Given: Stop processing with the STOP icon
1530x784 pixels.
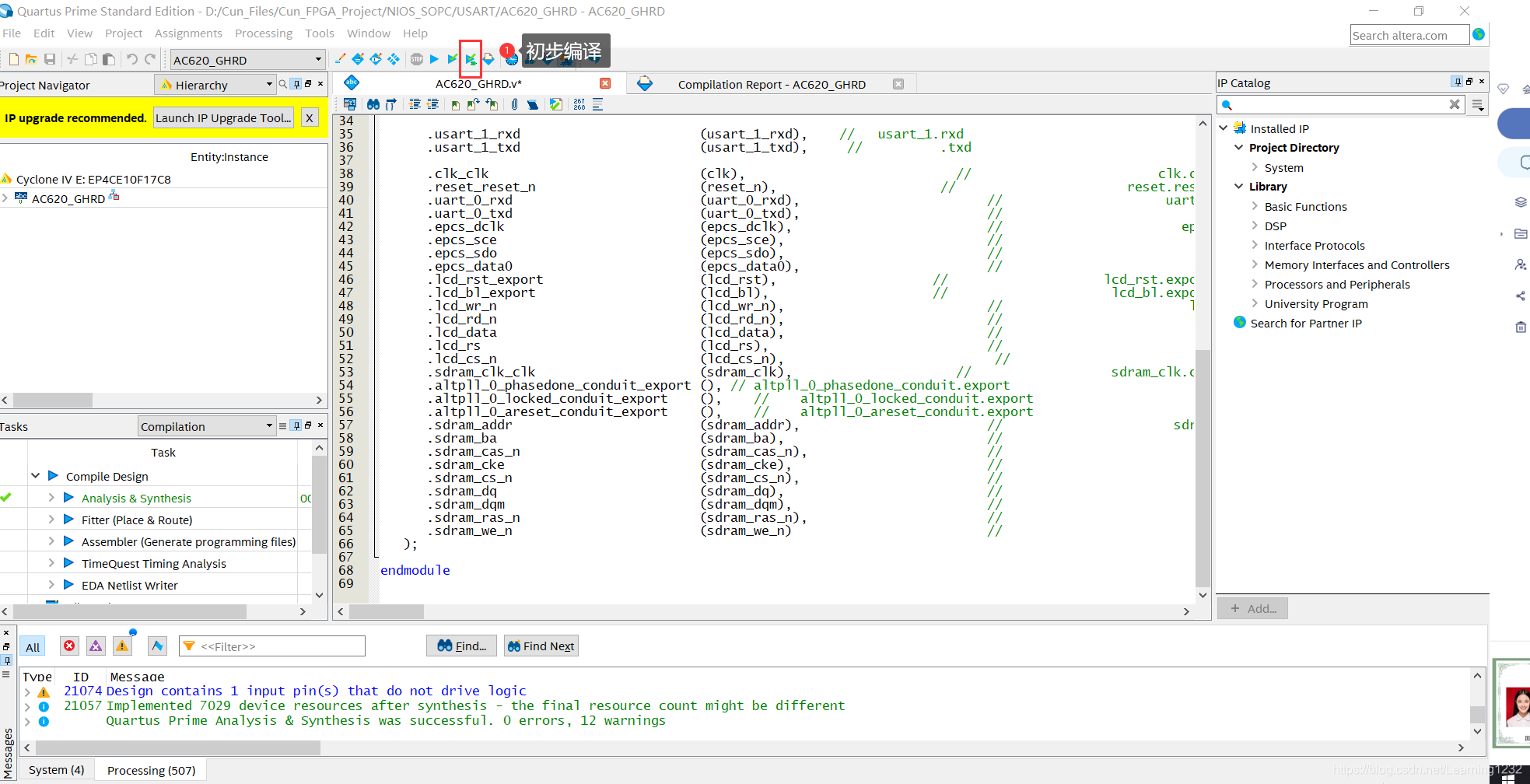Looking at the screenshot, I should [x=417, y=59].
